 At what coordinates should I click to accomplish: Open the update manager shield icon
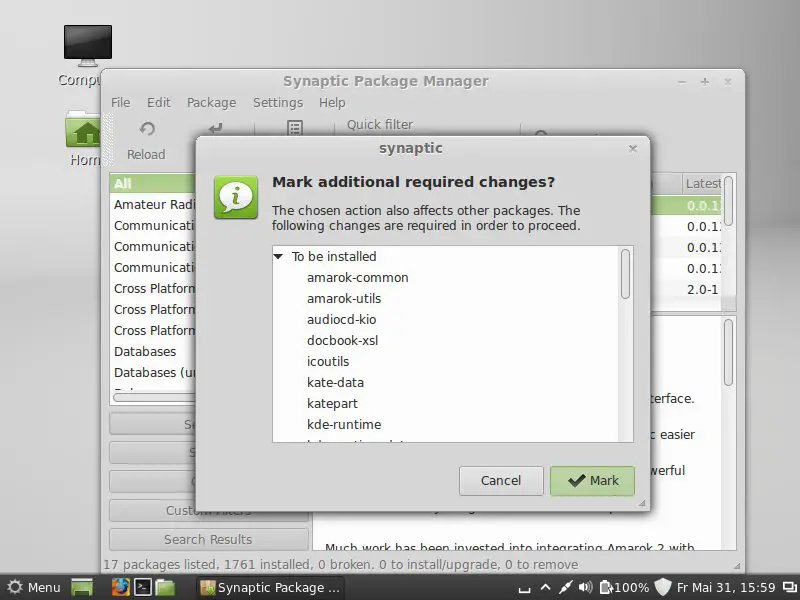663,587
